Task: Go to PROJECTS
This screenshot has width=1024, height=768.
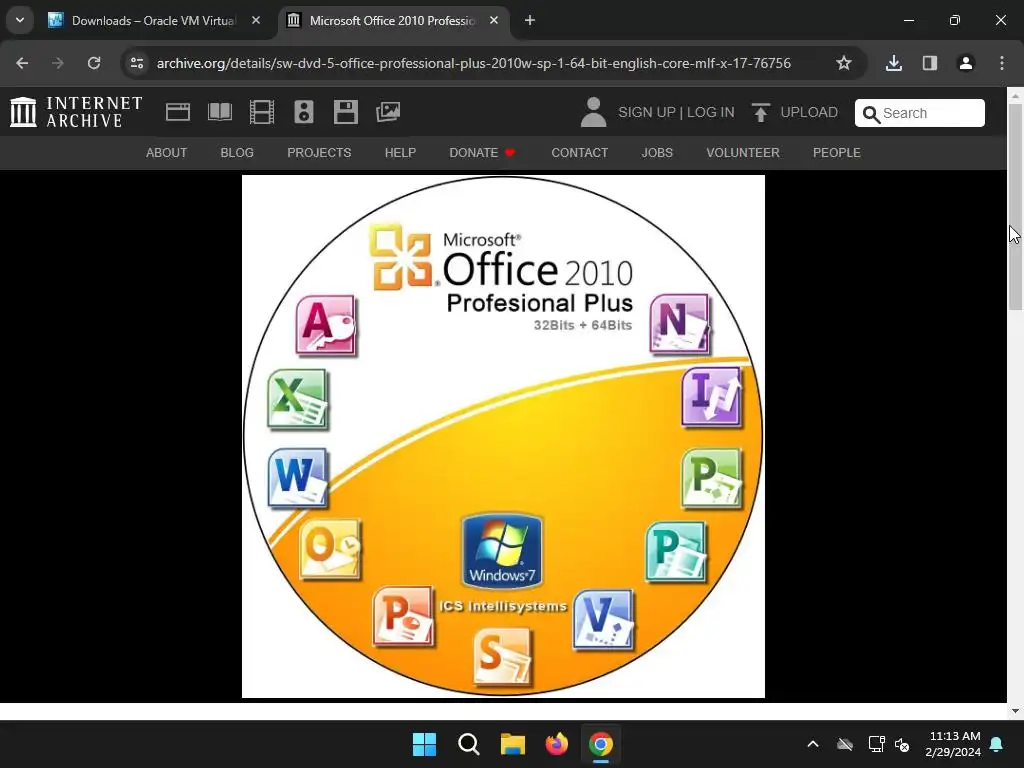Action: (319, 153)
